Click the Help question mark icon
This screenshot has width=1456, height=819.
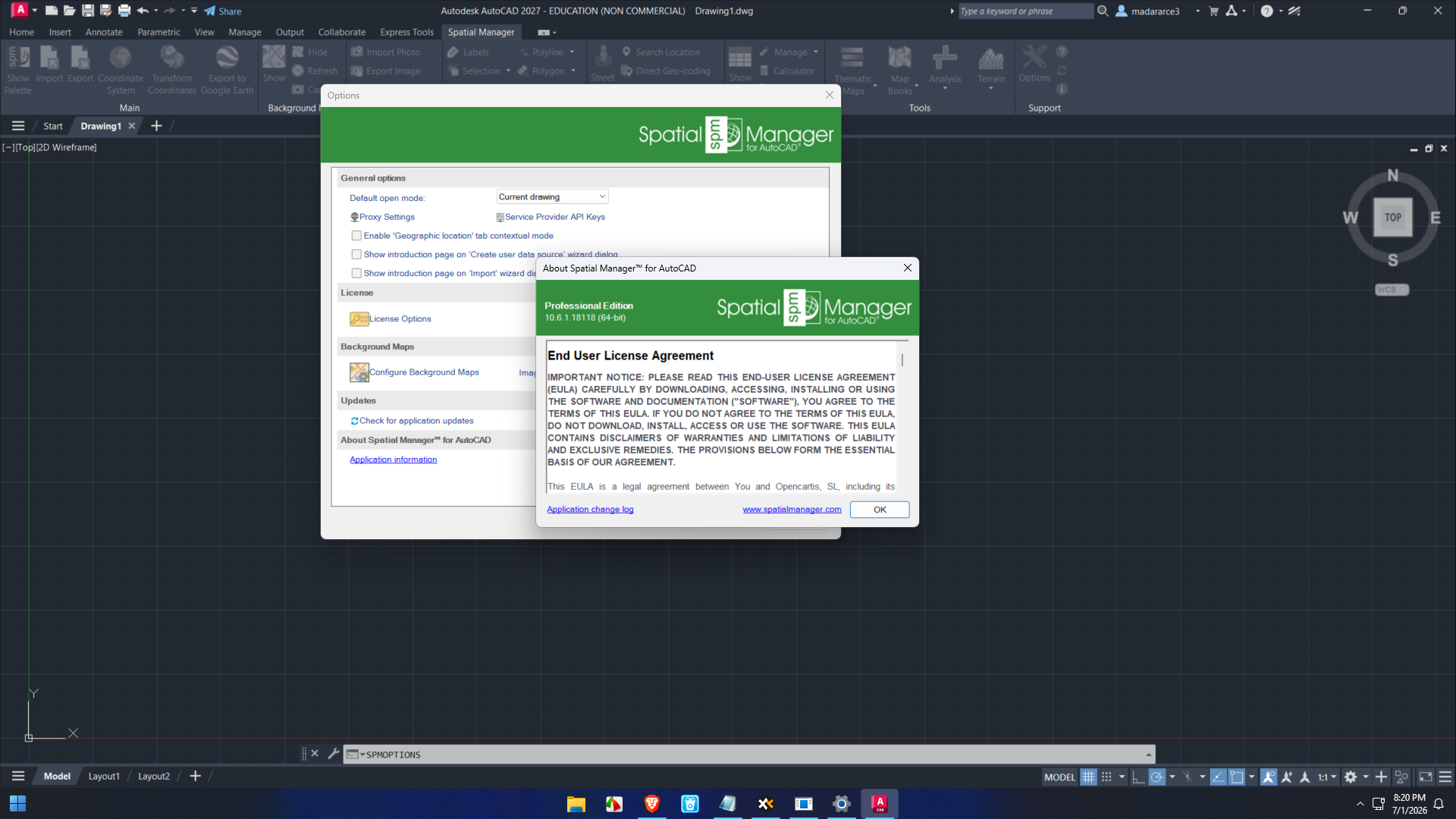(1266, 11)
